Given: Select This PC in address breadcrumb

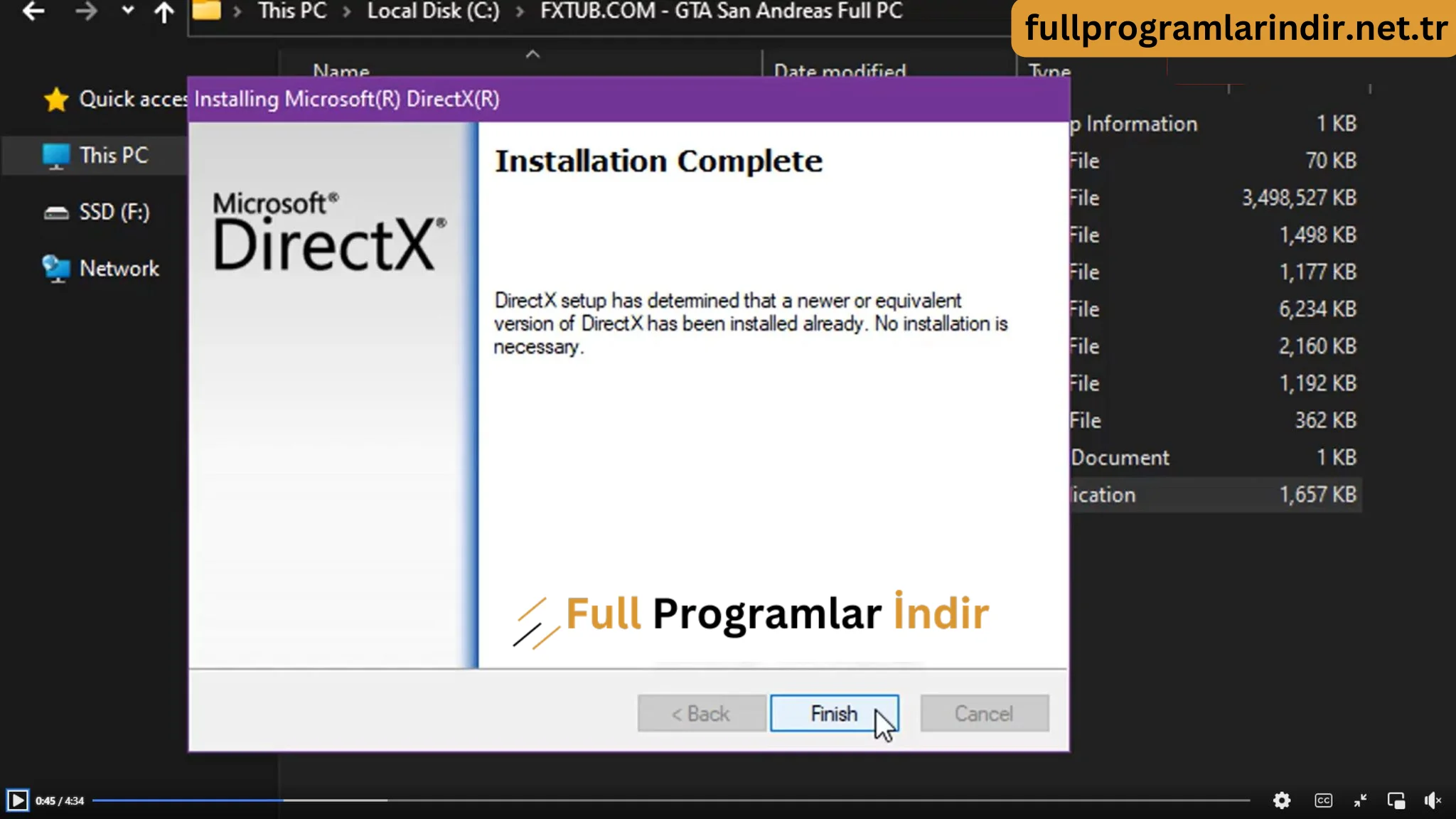Looking at the screenshot, I should 292,11.
